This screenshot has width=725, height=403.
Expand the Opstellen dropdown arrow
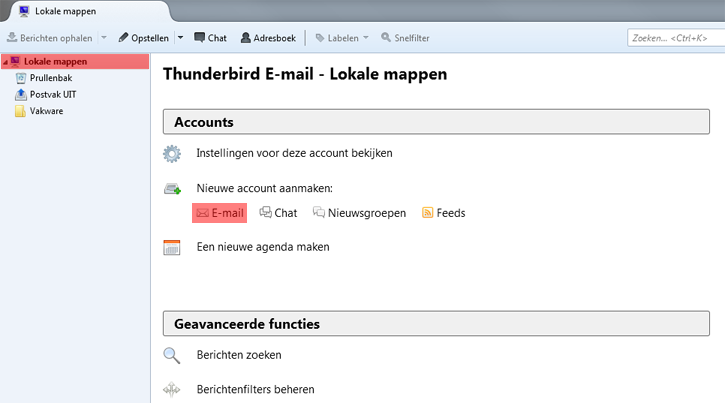(x=180, y=38)
